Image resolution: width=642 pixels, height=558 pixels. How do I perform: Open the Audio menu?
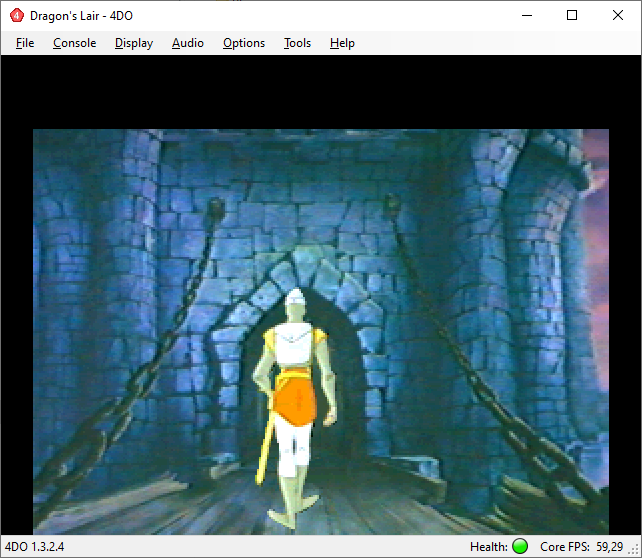click(188, 43)
